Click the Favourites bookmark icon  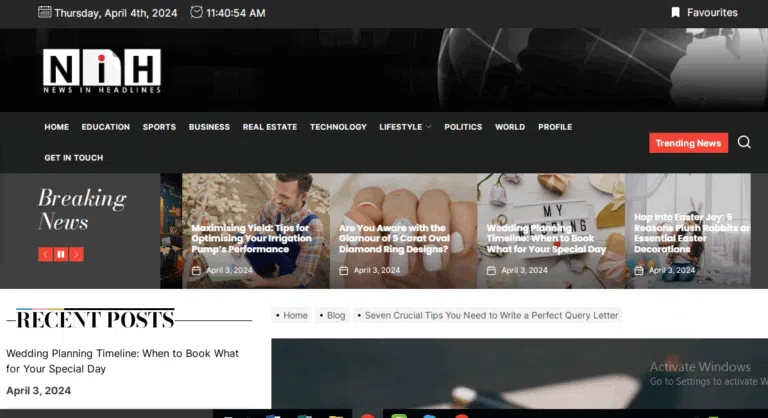point(675,12)
